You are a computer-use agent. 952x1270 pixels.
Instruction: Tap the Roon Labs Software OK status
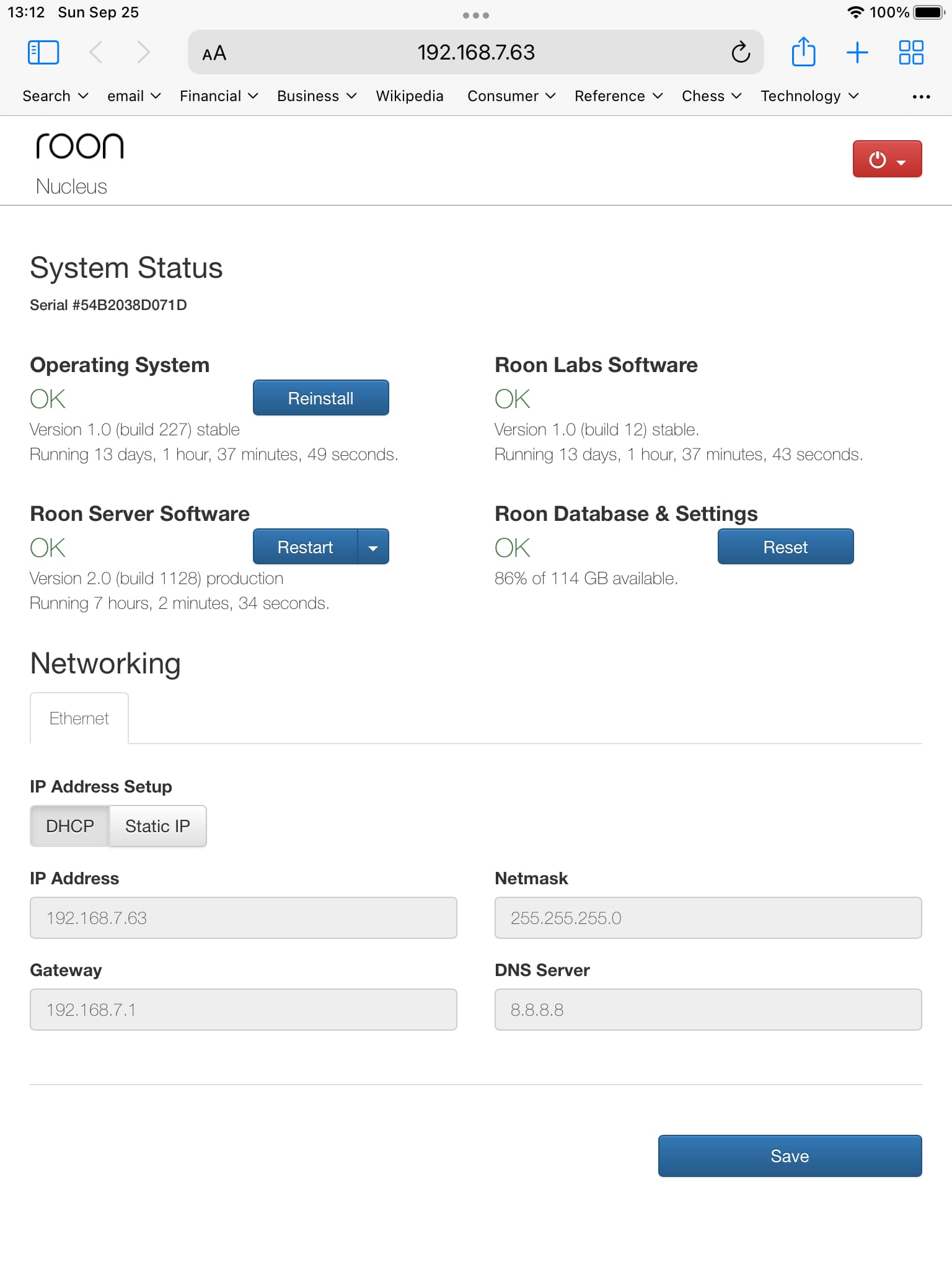pyautogui.click(x=513, y=399)
